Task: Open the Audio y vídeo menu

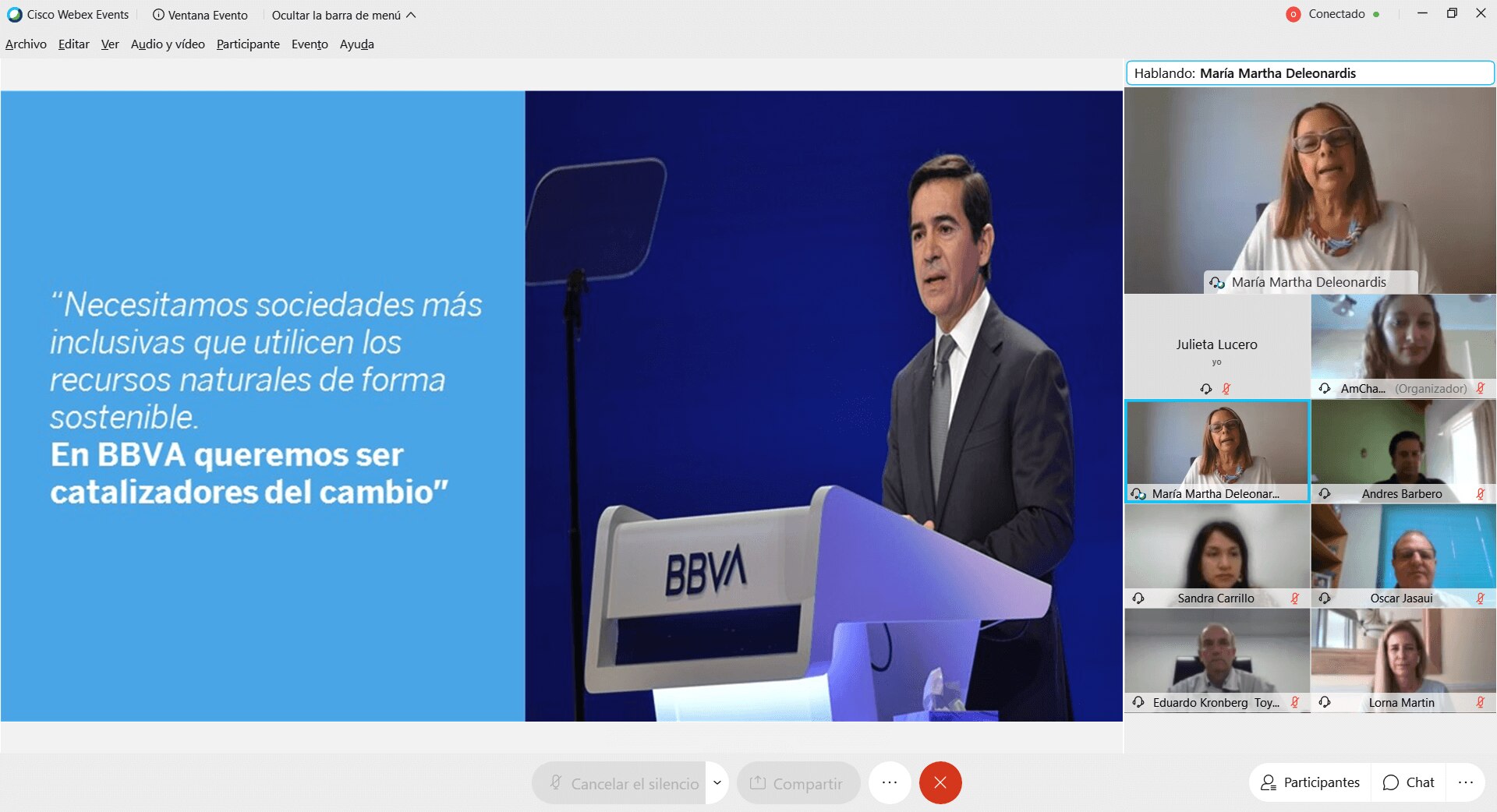Action: coord(168,44)
